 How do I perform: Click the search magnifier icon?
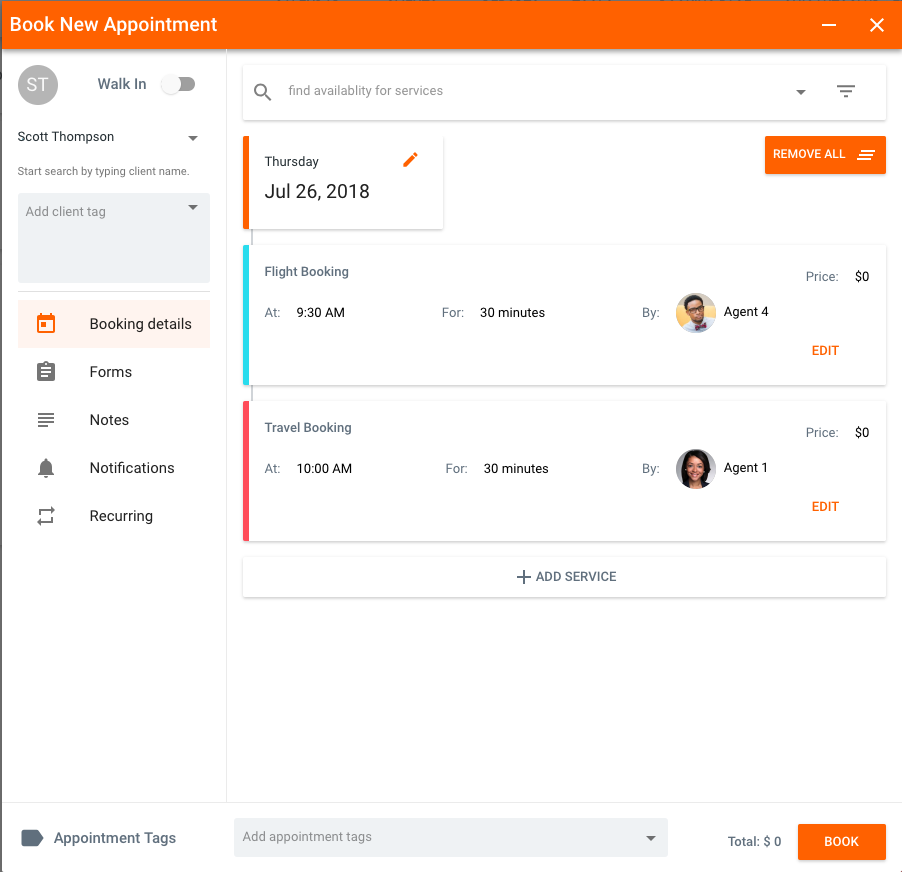[x=262, y=92]
